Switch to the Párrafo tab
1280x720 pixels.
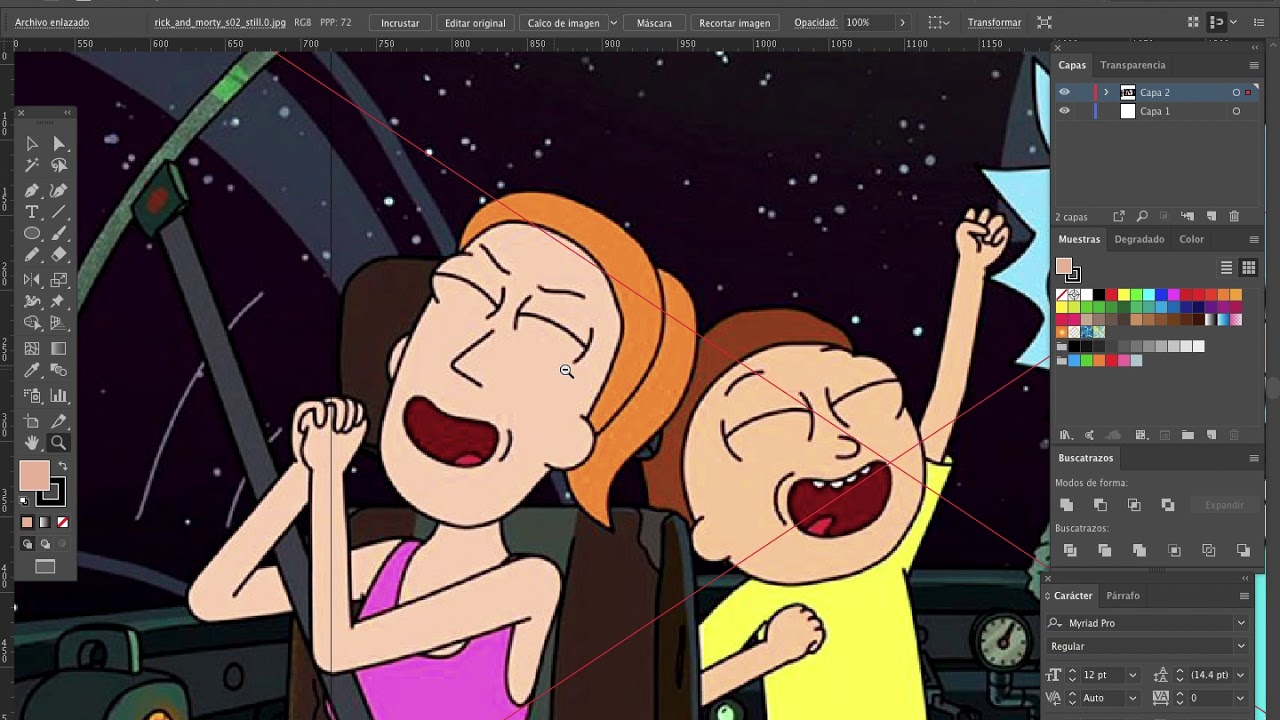coord(1123,595)
